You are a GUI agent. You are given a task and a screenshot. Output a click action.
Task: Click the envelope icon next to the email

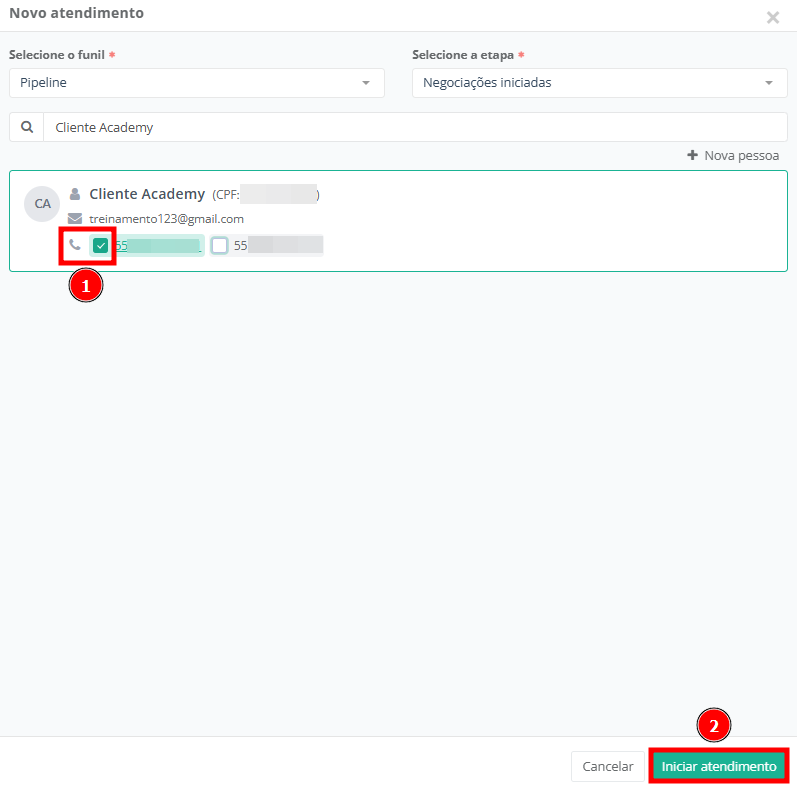[x=75, y=219]
